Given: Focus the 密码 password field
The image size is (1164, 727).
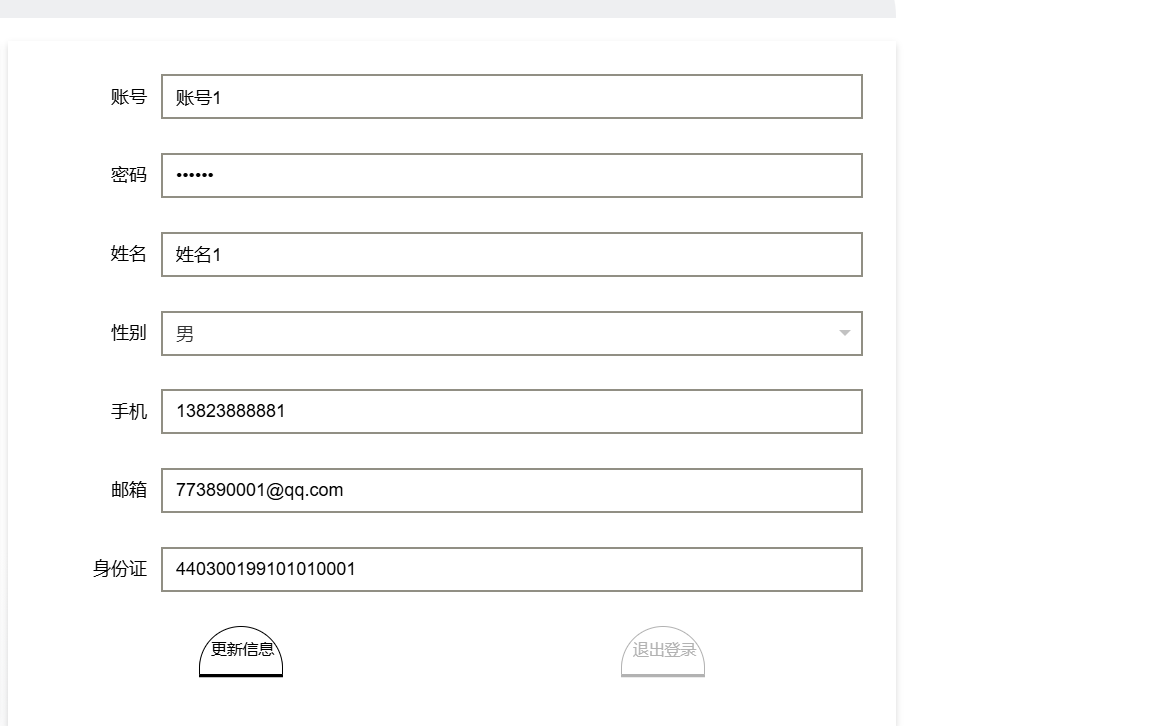Looking at the screenshot, I should (x=511, y=175).
